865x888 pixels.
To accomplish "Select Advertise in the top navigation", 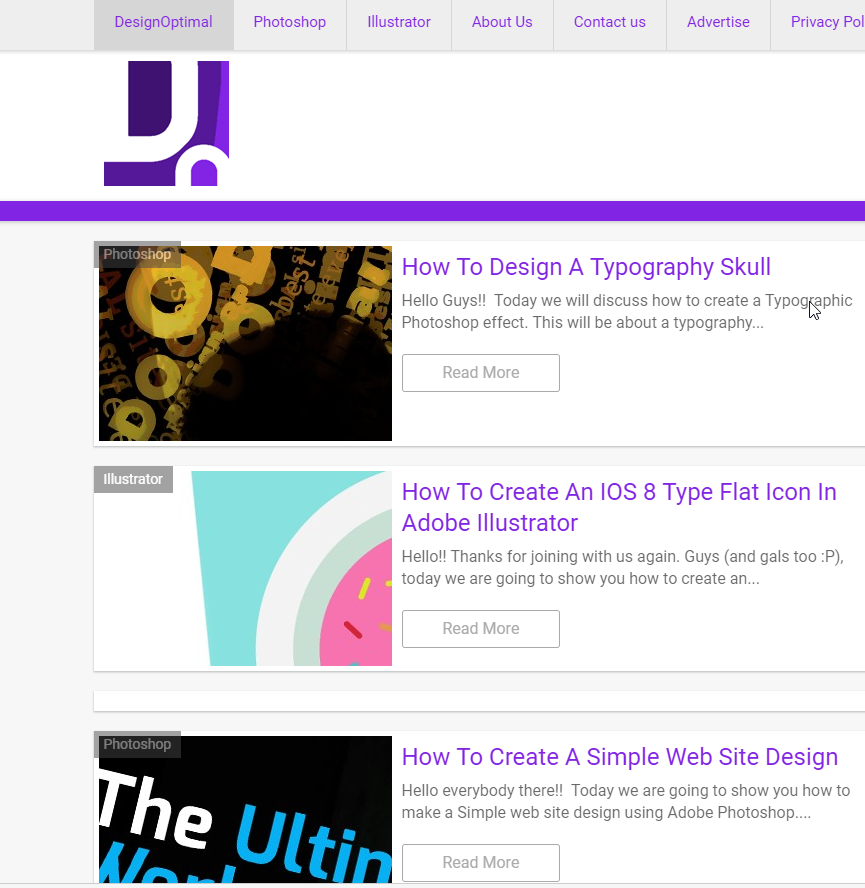I will click(717, 22).
